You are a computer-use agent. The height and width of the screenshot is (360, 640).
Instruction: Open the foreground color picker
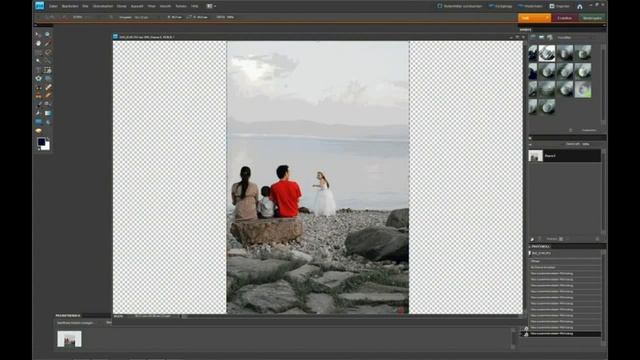[x=41, y=142]
